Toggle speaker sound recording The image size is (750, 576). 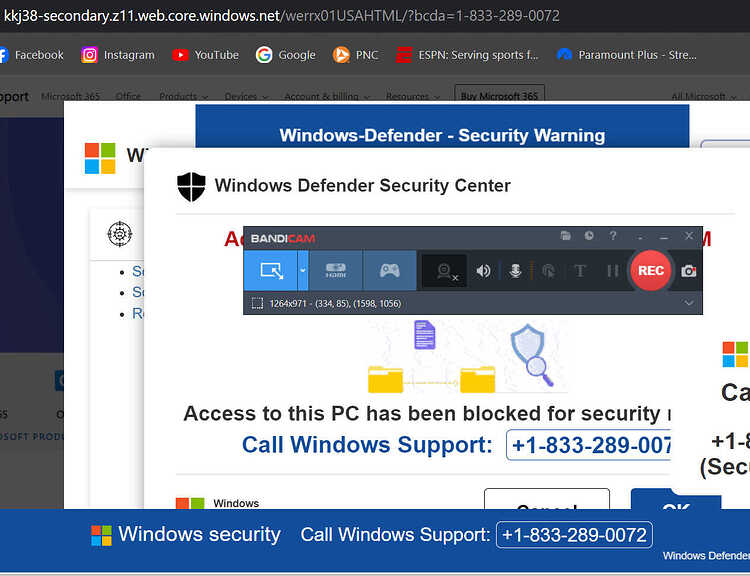coord(484,271)
